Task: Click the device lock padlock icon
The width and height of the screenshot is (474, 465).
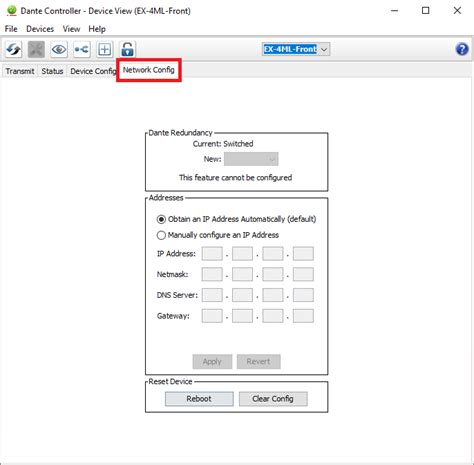Action: 127,50
